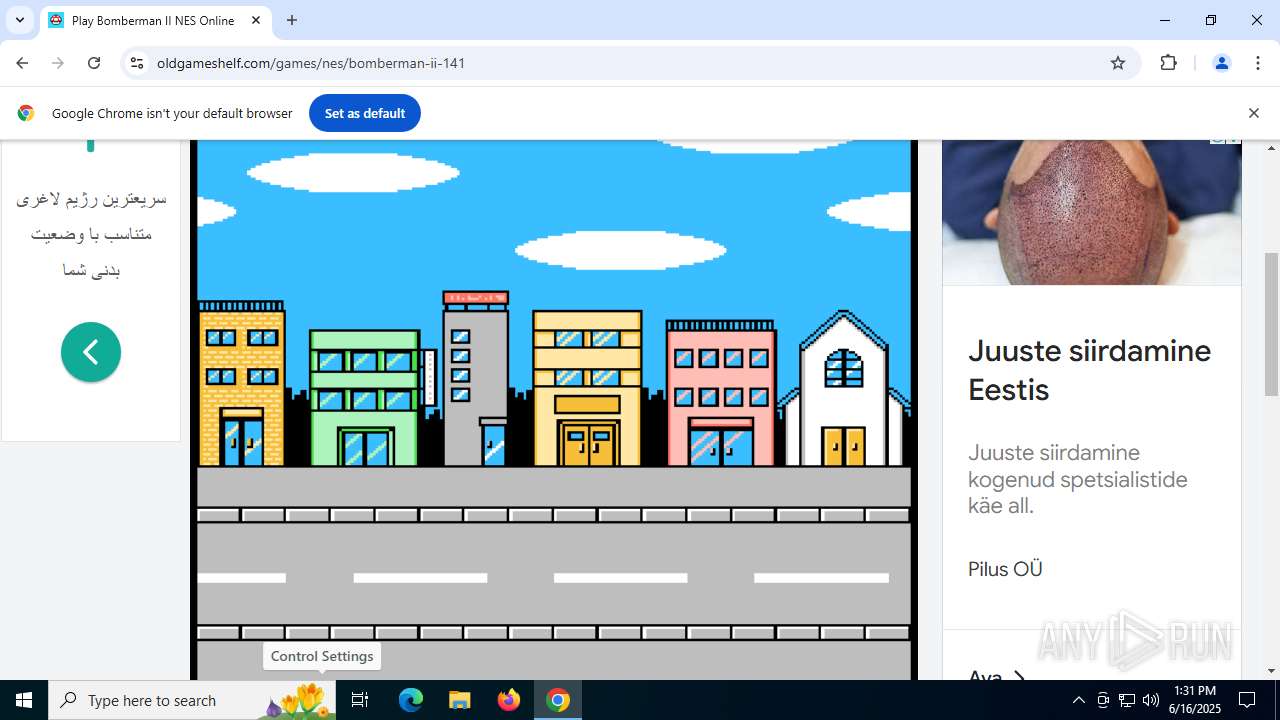Expand the tab search dropdown arrow
The height and width of the screenshot is (720, 1280).
(19, 20)
